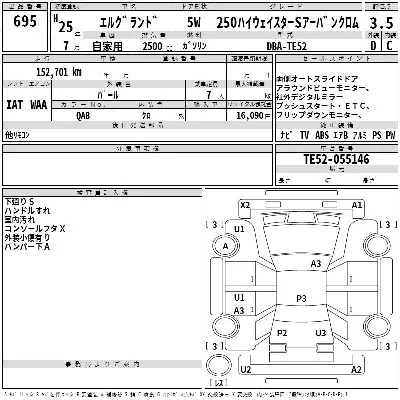Click the P2 rear damage mark
Viewport: 400px width, 400px height.
pos(282,333)
